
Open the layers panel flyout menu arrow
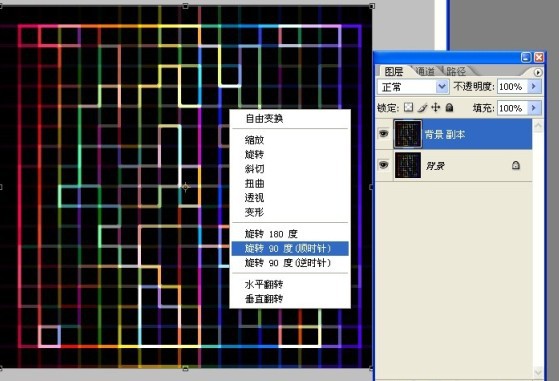(x=538, y=72)
